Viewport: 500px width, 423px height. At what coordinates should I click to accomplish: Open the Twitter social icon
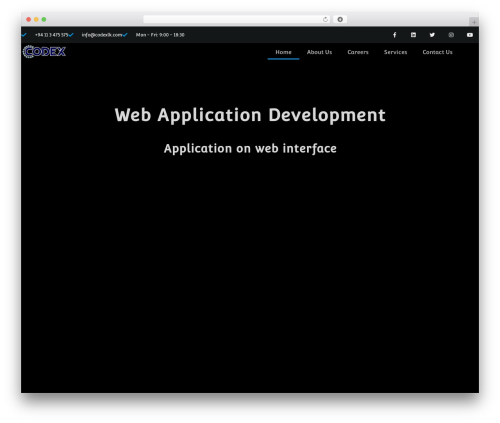point(432,35)
